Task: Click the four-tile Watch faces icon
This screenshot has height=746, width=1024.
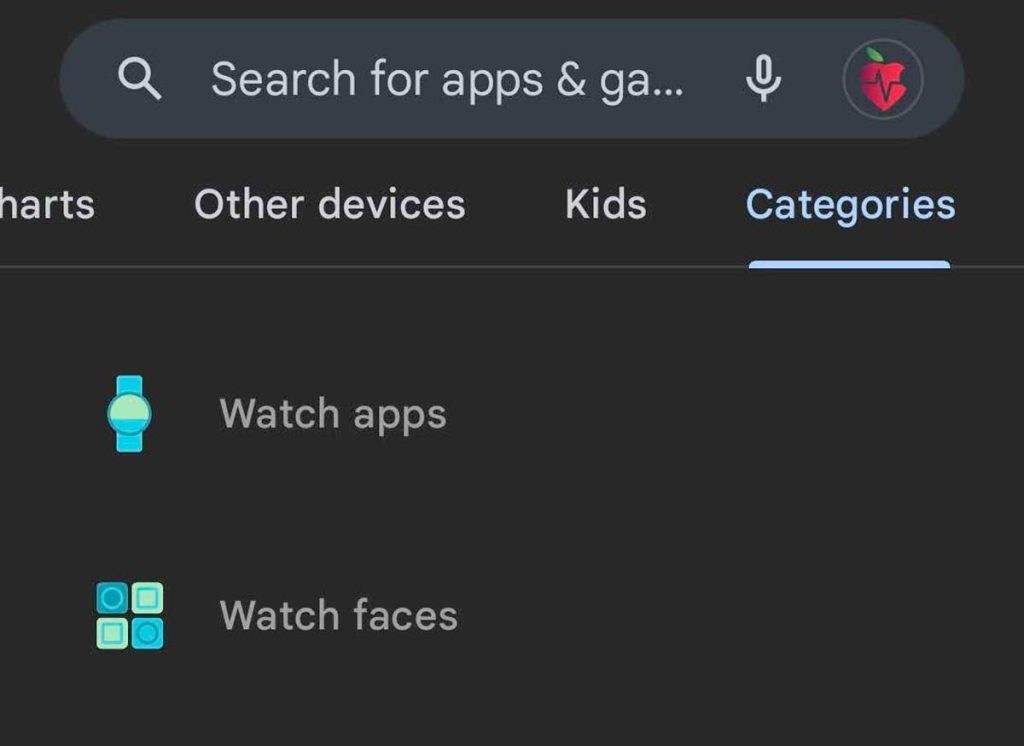Action: click(x=130, y=615)
